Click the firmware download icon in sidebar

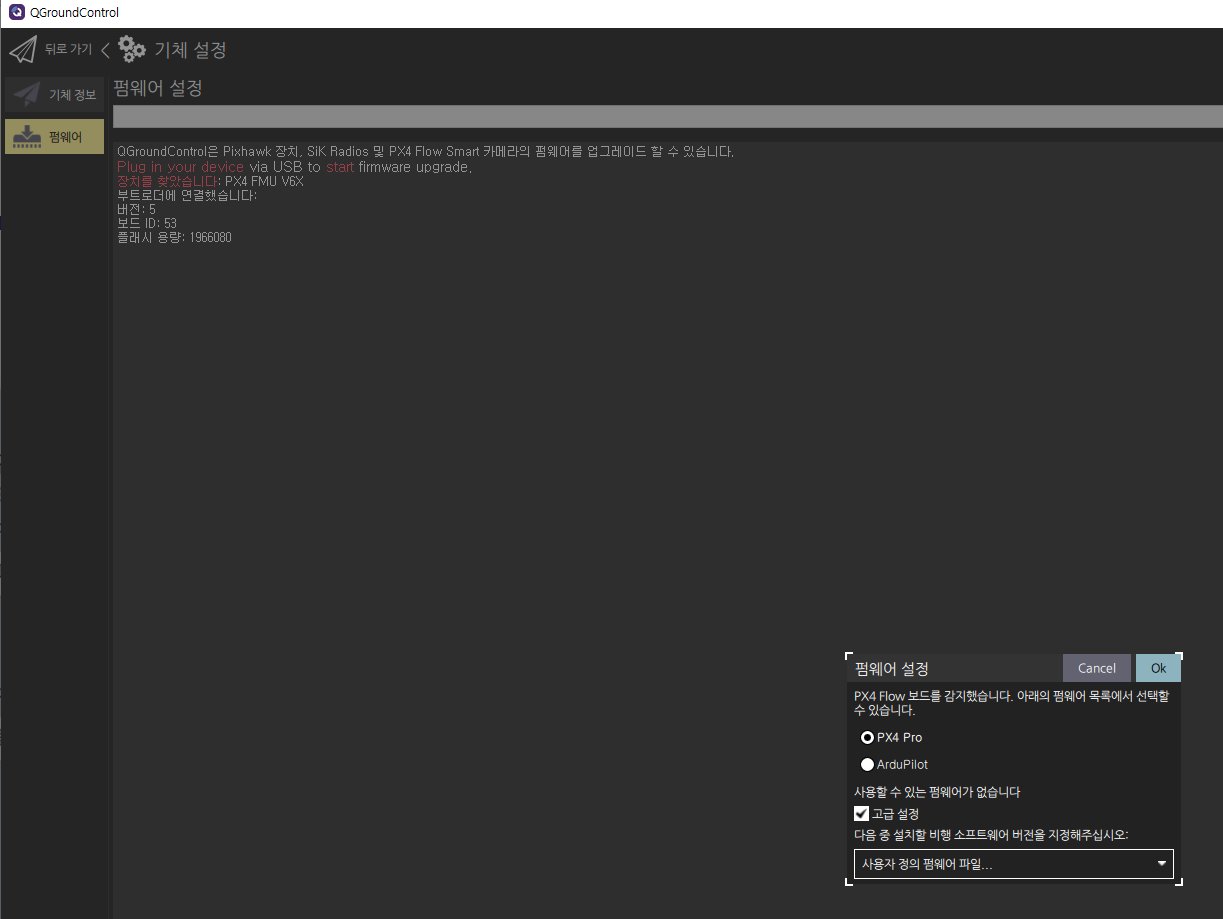coord(27,137)
